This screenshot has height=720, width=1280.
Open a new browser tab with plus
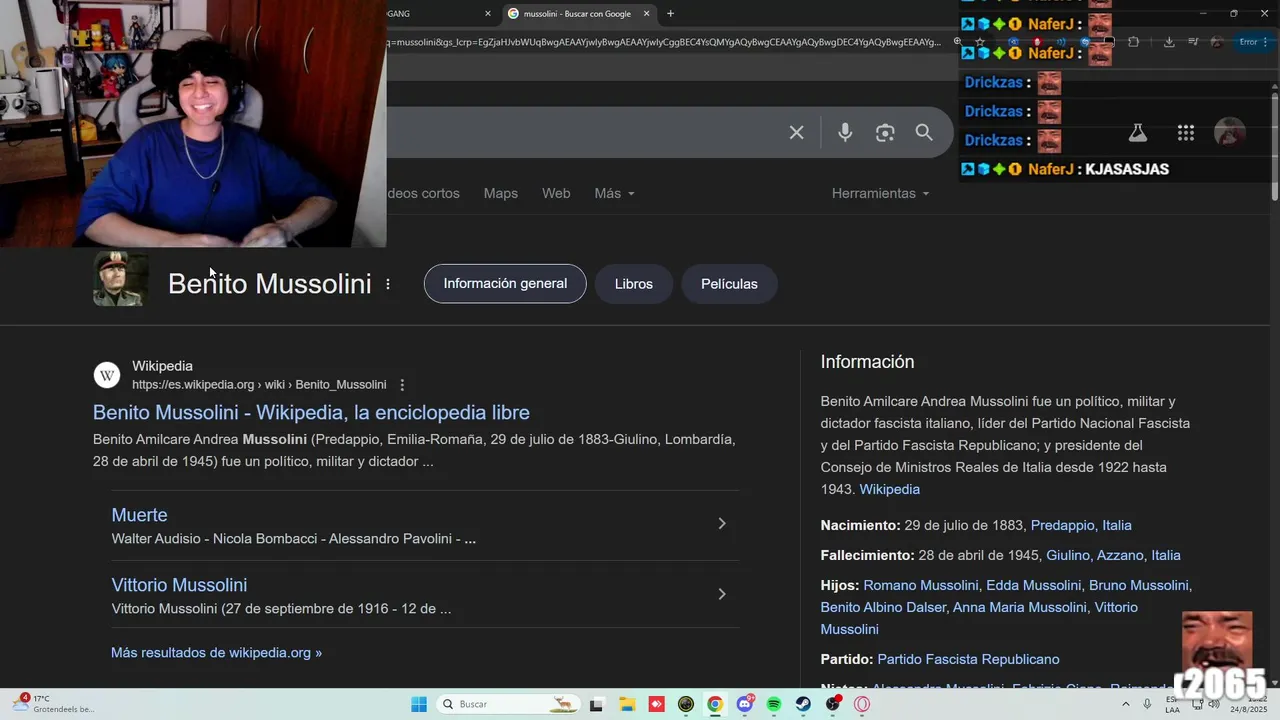point(670,13)
